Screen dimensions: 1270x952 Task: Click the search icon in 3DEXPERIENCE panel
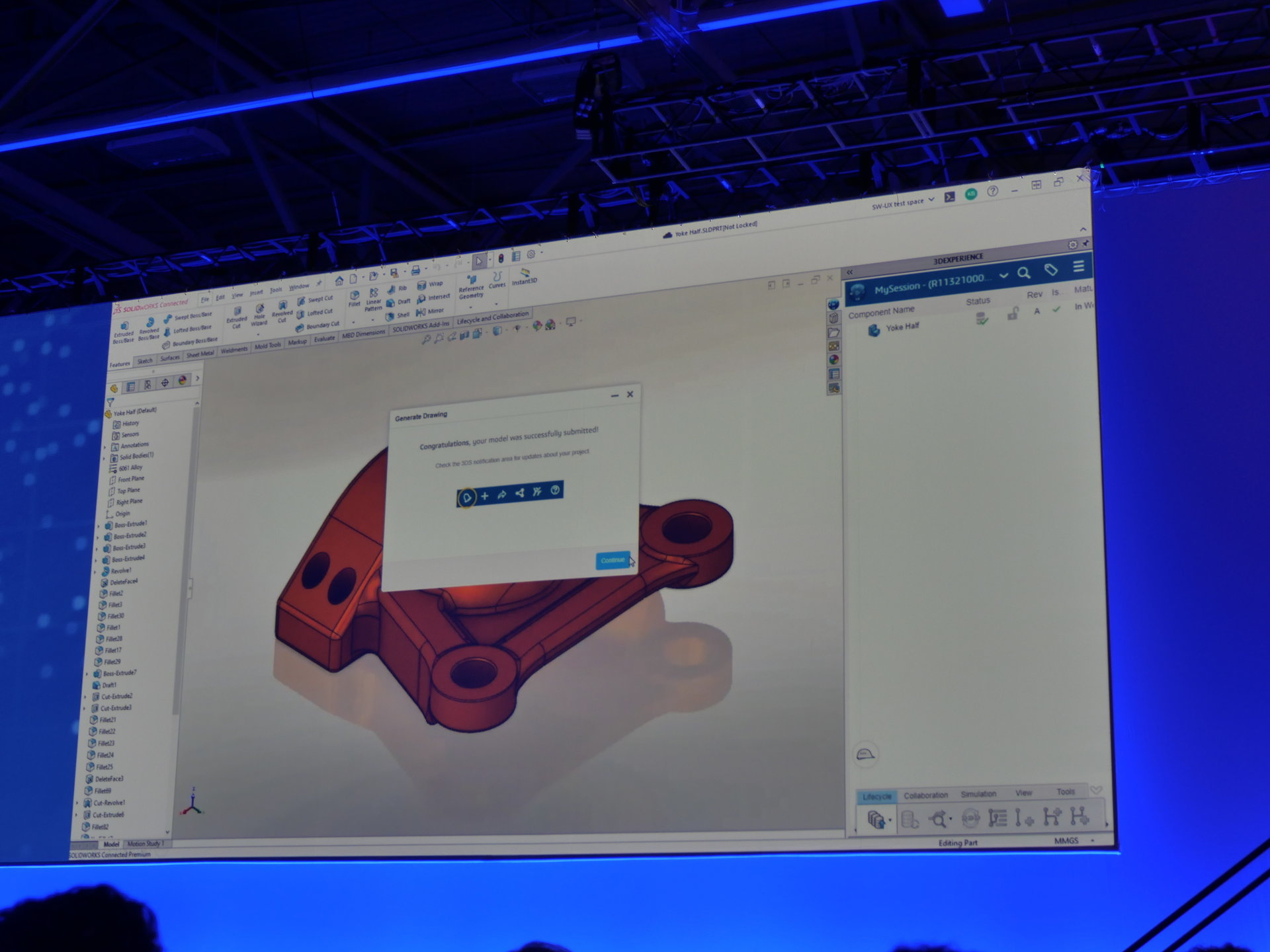coord(1024,272)
